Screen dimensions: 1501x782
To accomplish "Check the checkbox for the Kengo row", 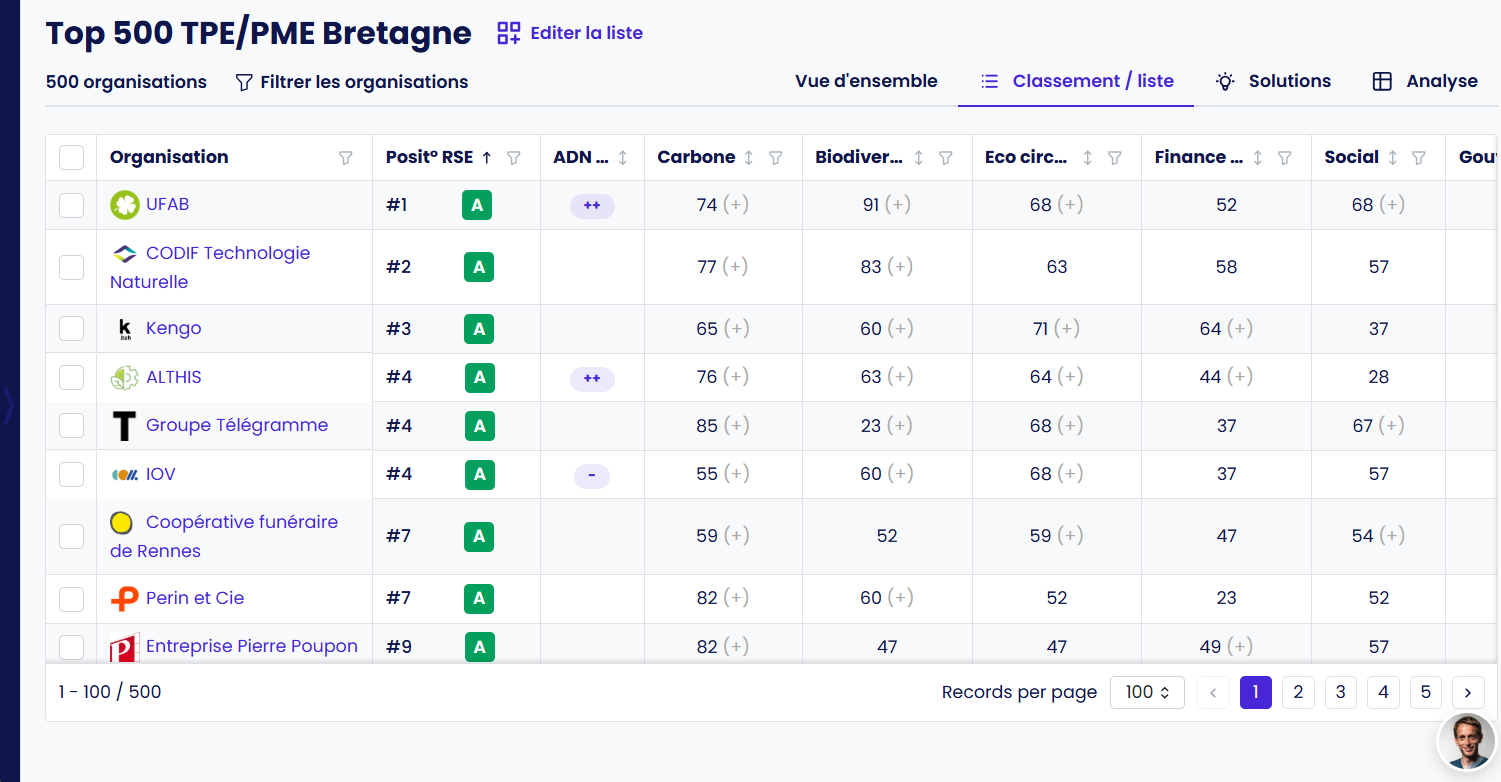I will [71, 329].
